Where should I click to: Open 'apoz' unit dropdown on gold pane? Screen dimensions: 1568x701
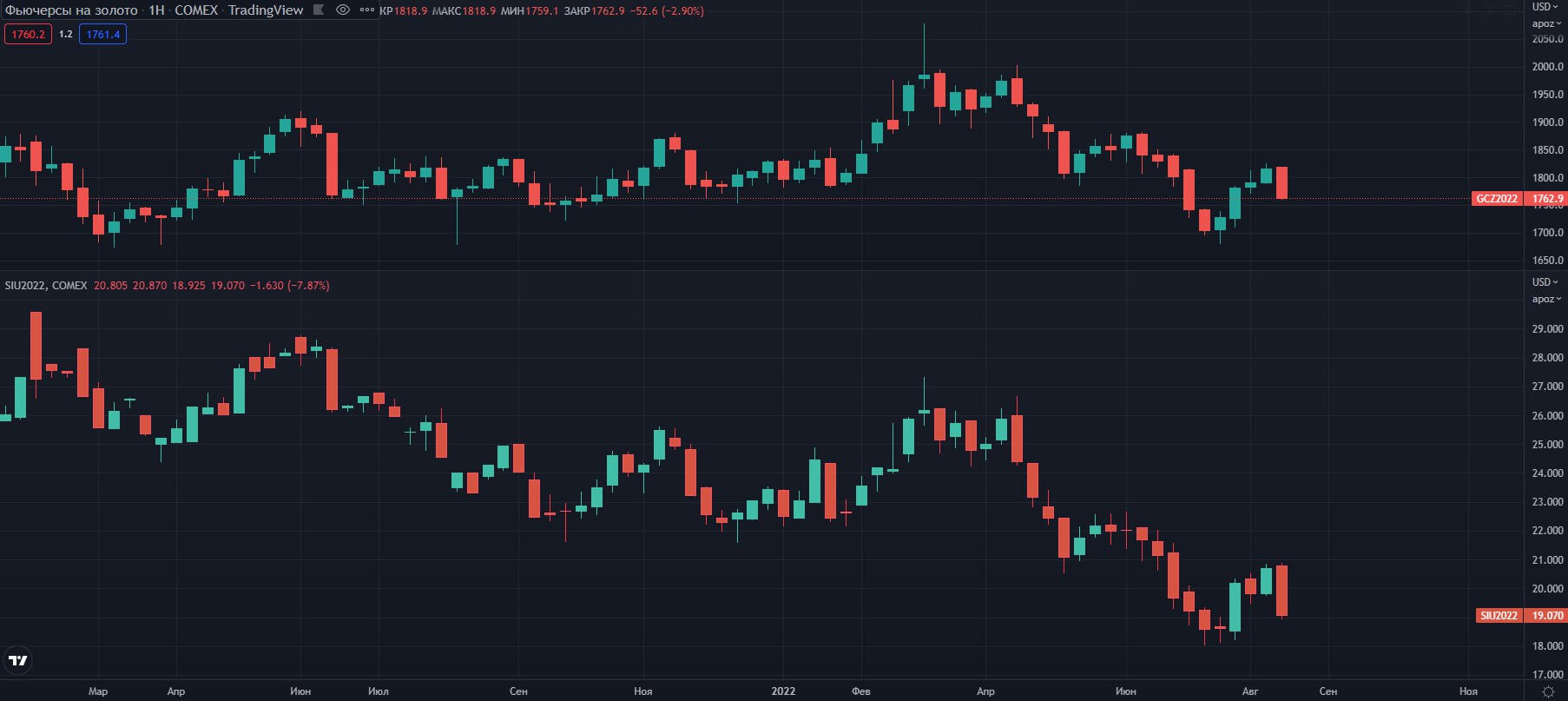1546,23
